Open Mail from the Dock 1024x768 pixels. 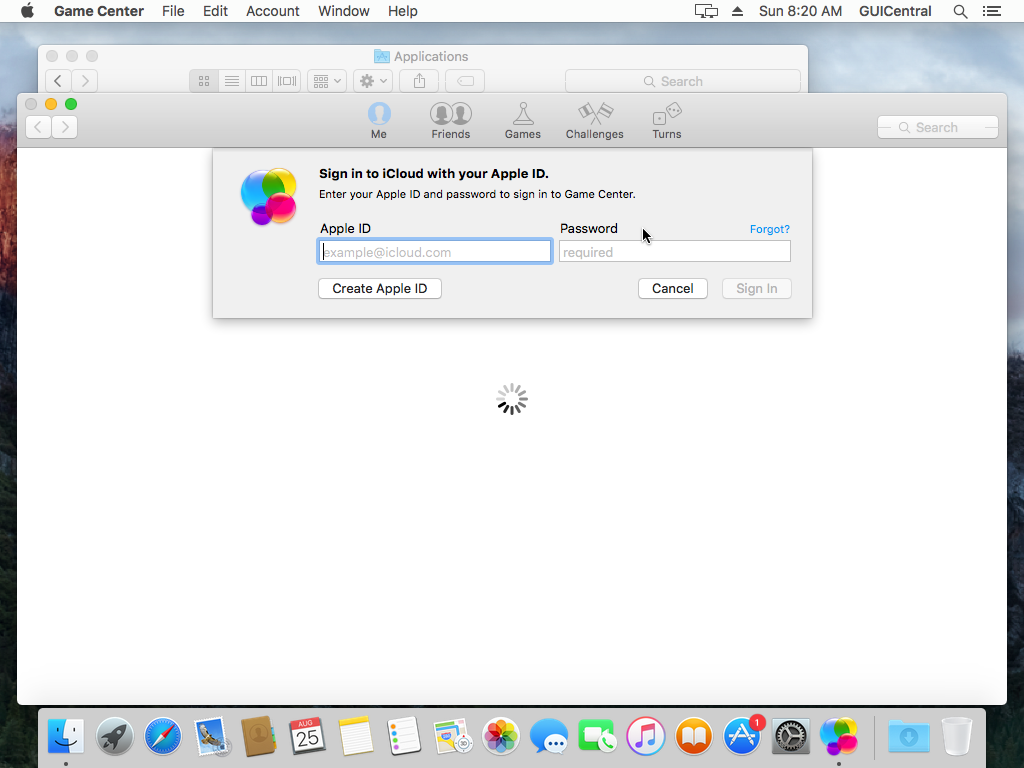(x=211, y=737)
